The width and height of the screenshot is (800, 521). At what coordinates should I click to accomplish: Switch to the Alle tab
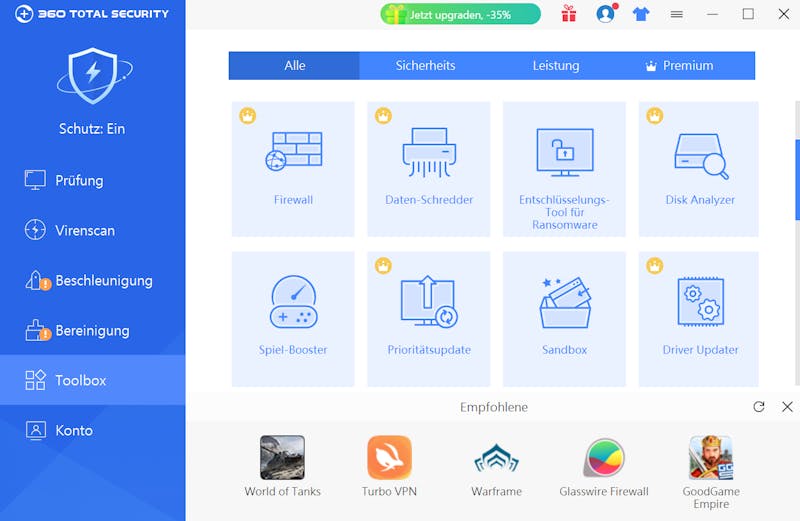294,65
